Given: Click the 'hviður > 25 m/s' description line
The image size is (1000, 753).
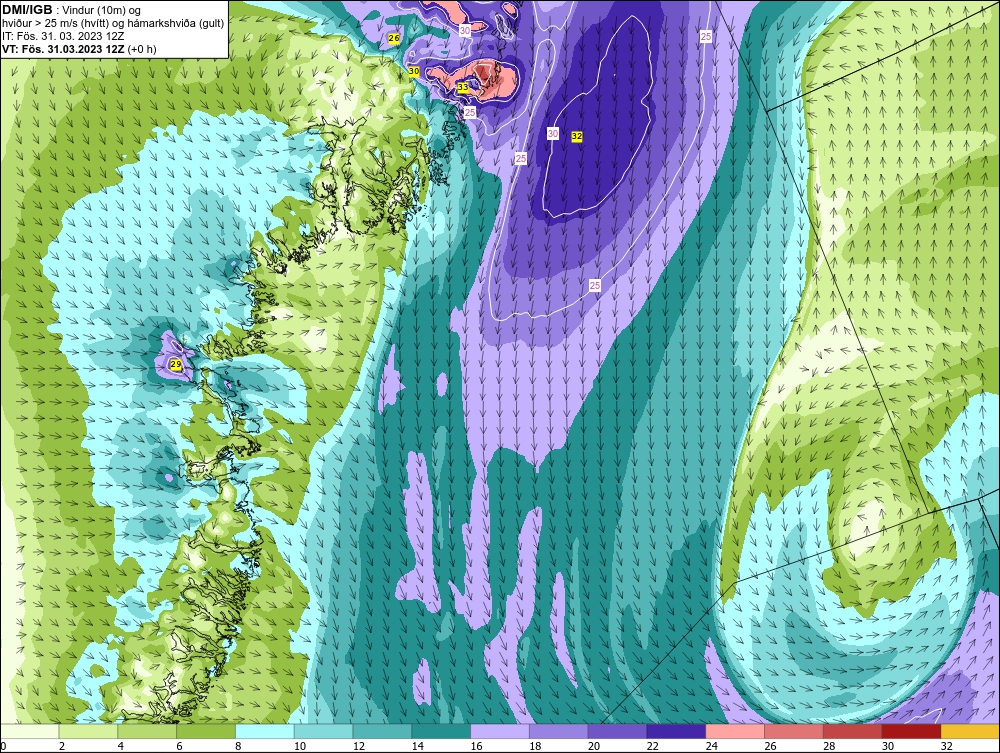Looking at the screenshot, I should click(113, 24).
